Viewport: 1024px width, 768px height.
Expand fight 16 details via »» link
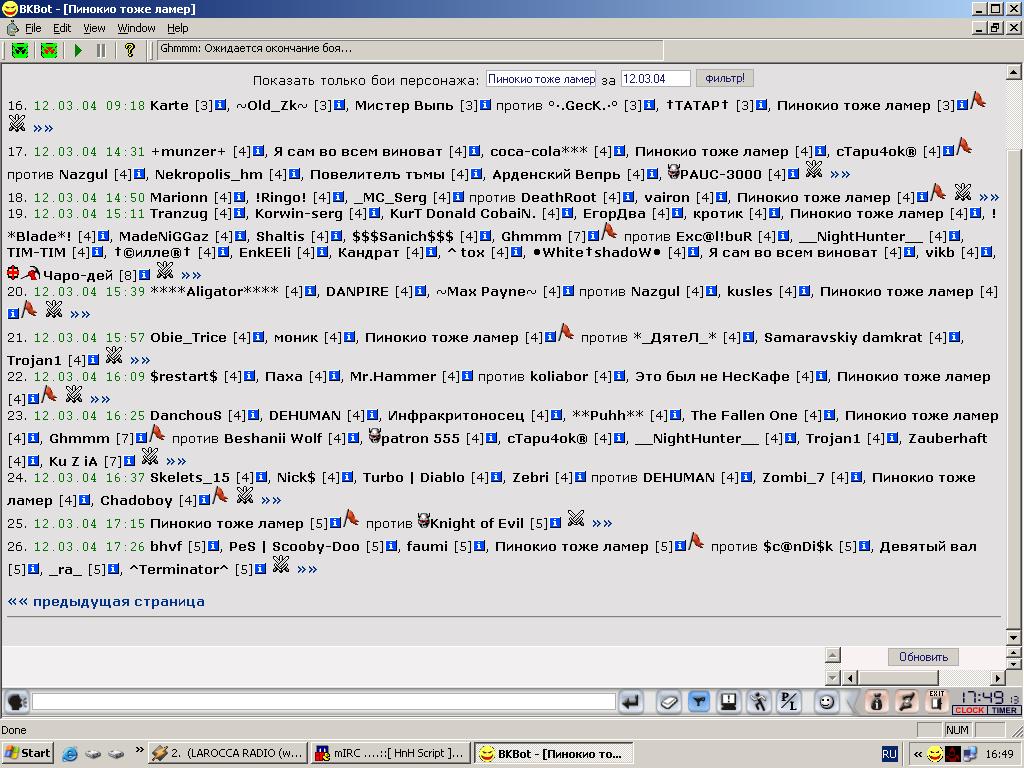click(x=43, y=128)
